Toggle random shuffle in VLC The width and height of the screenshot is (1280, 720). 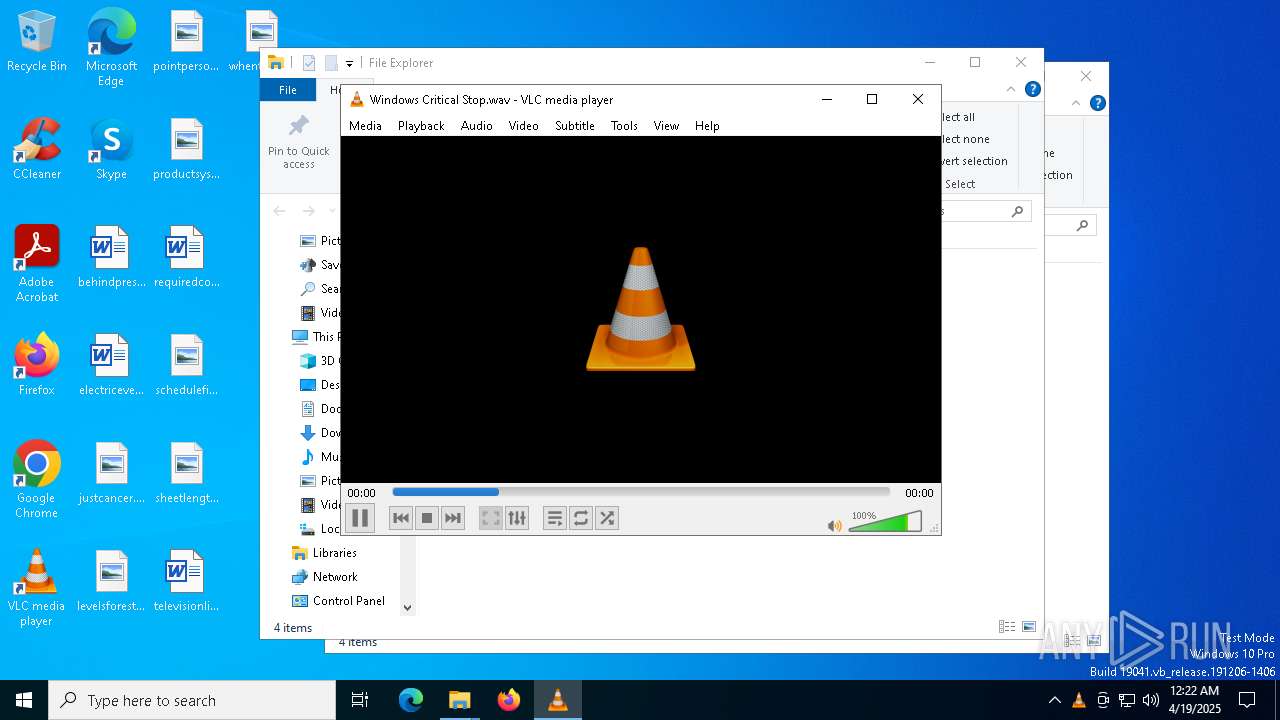point(606,518)
